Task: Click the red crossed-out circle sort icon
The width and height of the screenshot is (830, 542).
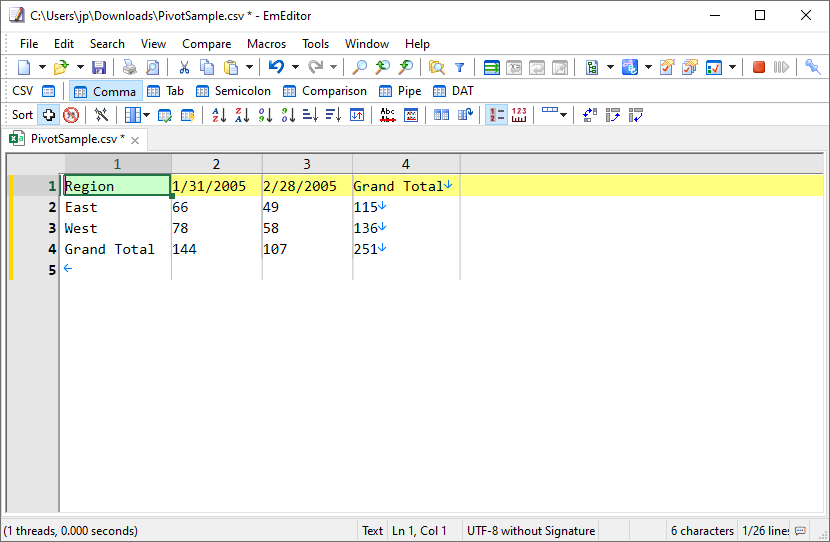Action: [71, 115]
